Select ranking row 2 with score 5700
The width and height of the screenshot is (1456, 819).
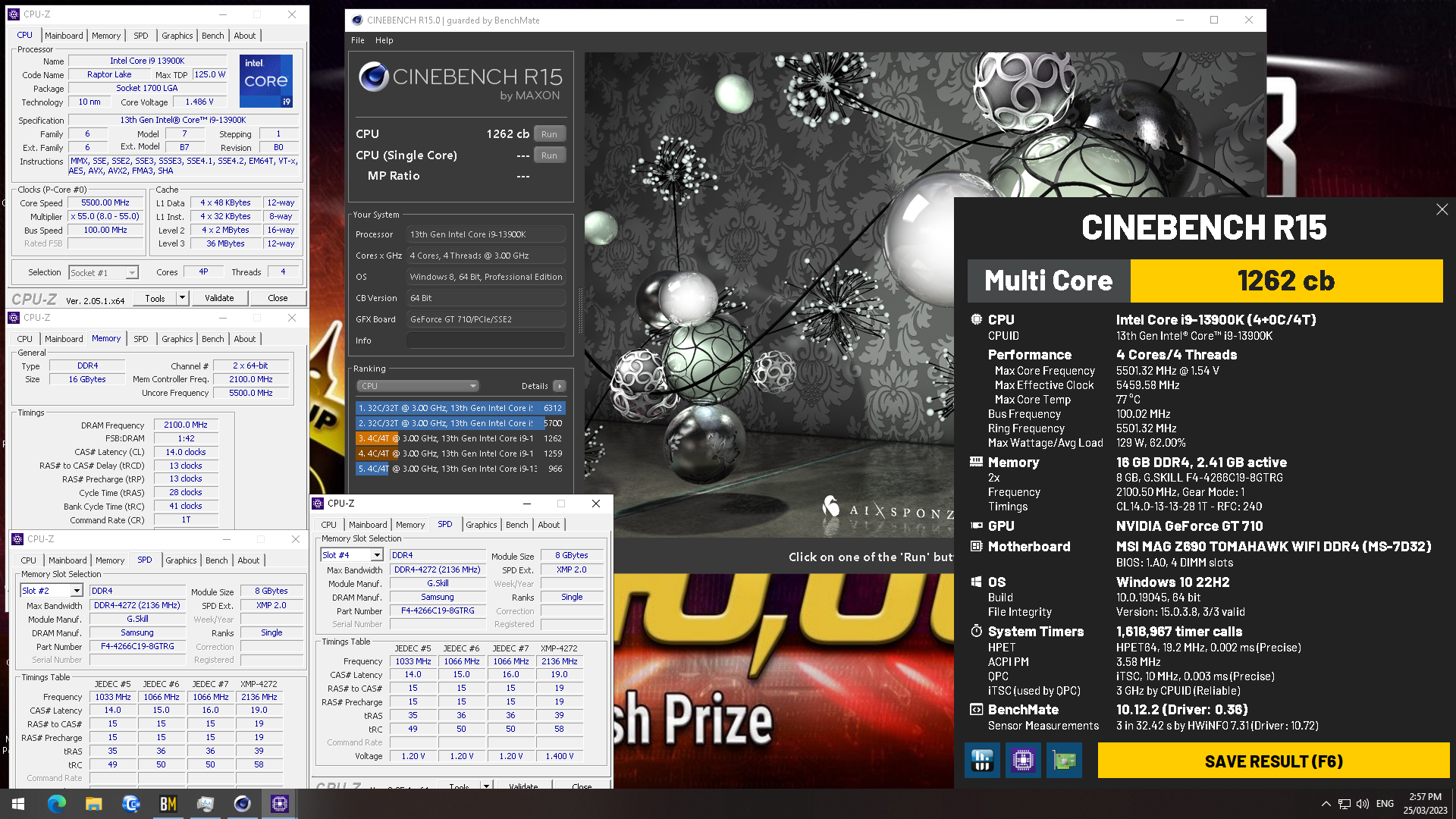[x=460, y=423]
